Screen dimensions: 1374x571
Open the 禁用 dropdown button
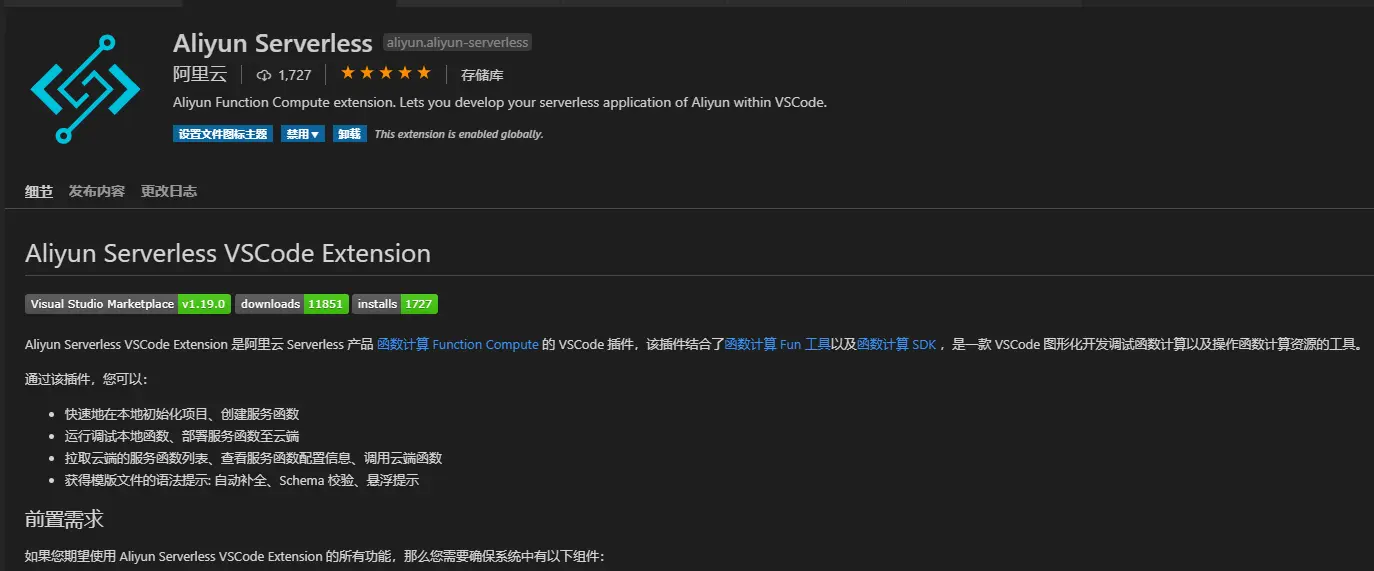(303, 134)
